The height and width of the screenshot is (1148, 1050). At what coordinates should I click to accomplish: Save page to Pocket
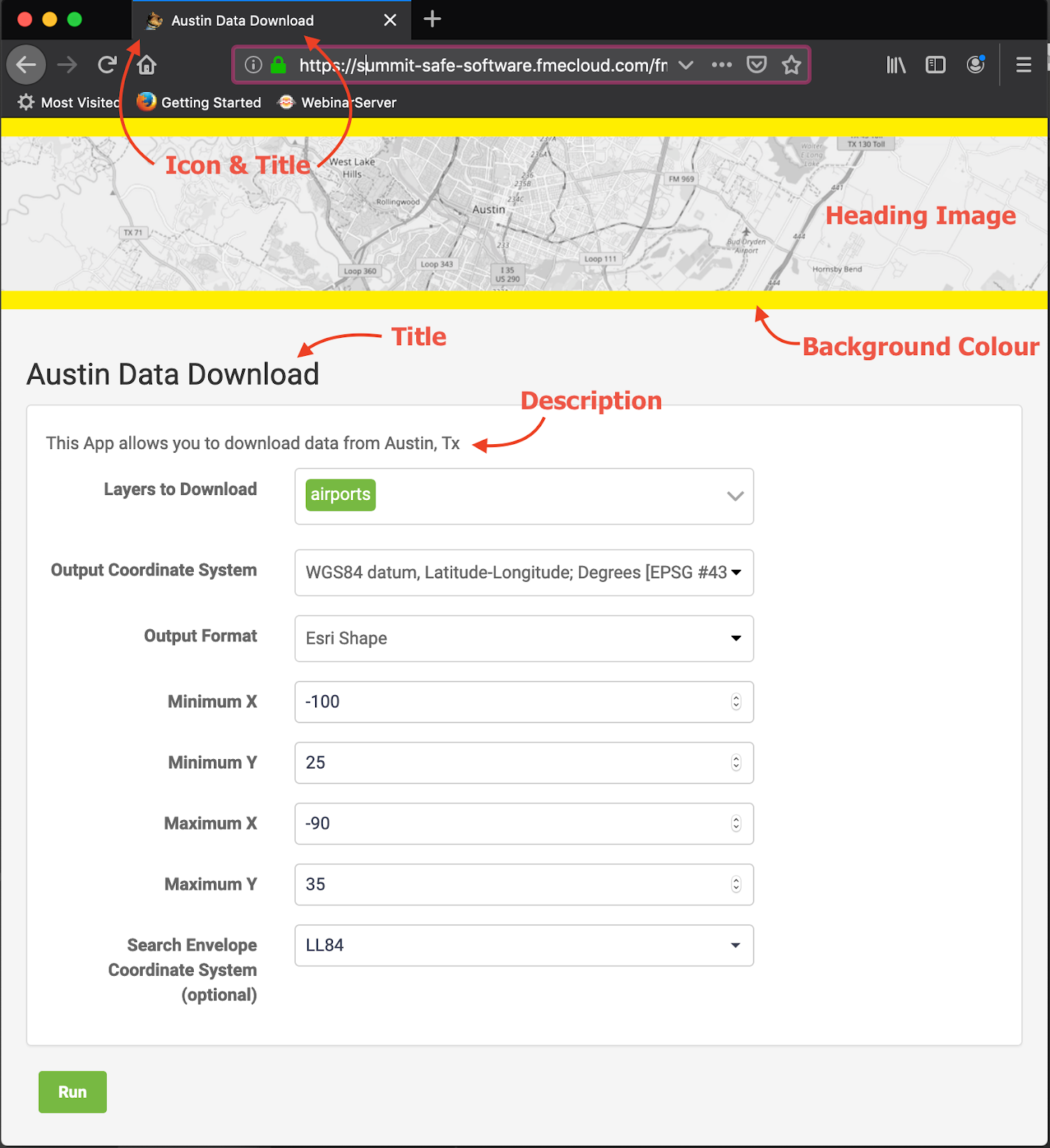tap(756, 65)
